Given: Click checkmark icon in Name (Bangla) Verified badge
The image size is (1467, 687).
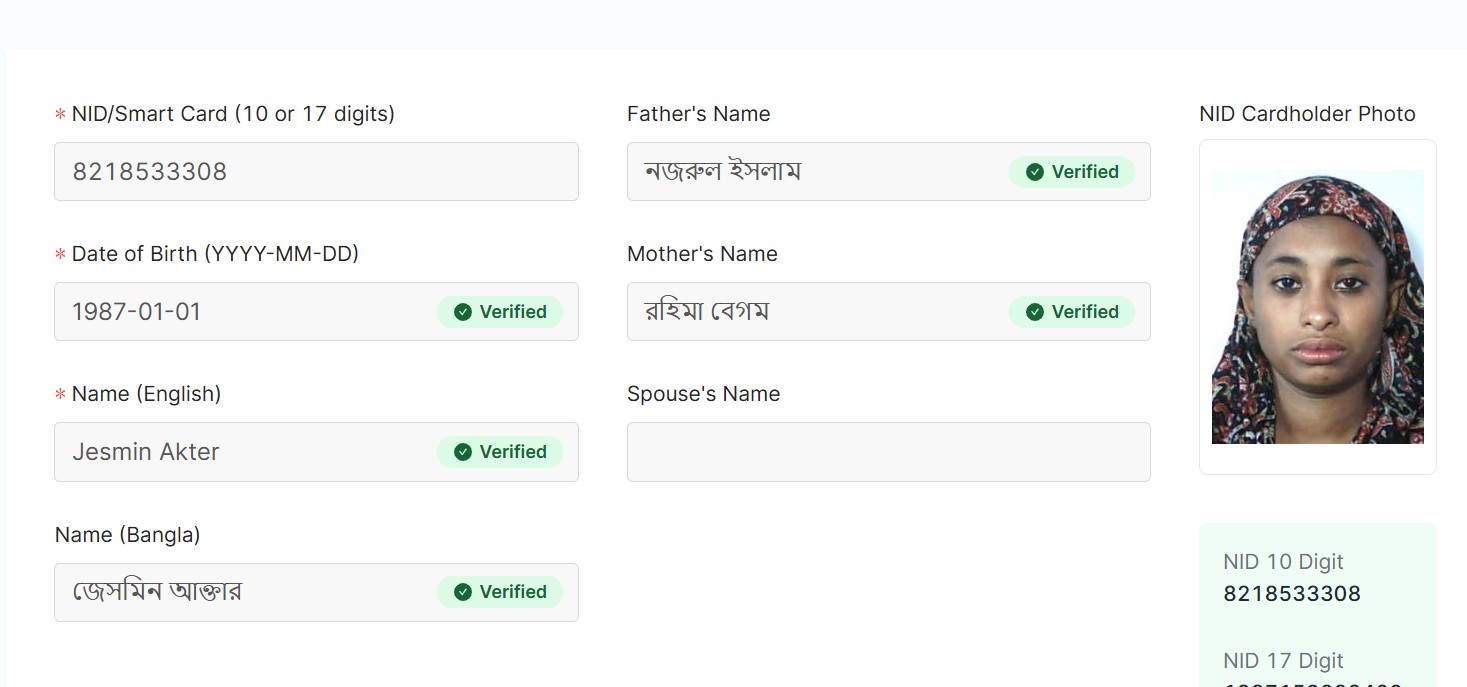Looking at the screenshot, I should pyautogui.click(x=463, y=592).
